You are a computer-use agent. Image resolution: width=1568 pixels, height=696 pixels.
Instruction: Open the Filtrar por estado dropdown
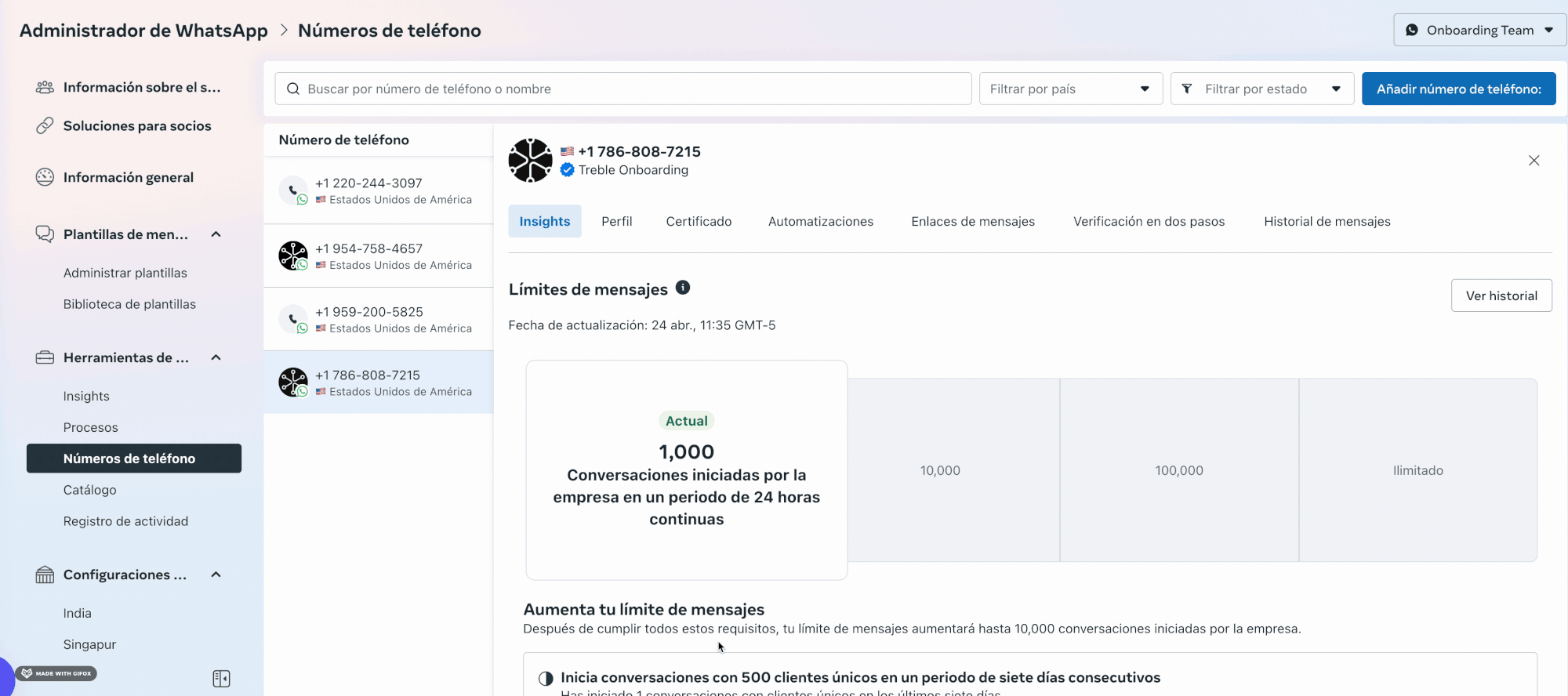pyautogui.click(x=1262, y=89)
